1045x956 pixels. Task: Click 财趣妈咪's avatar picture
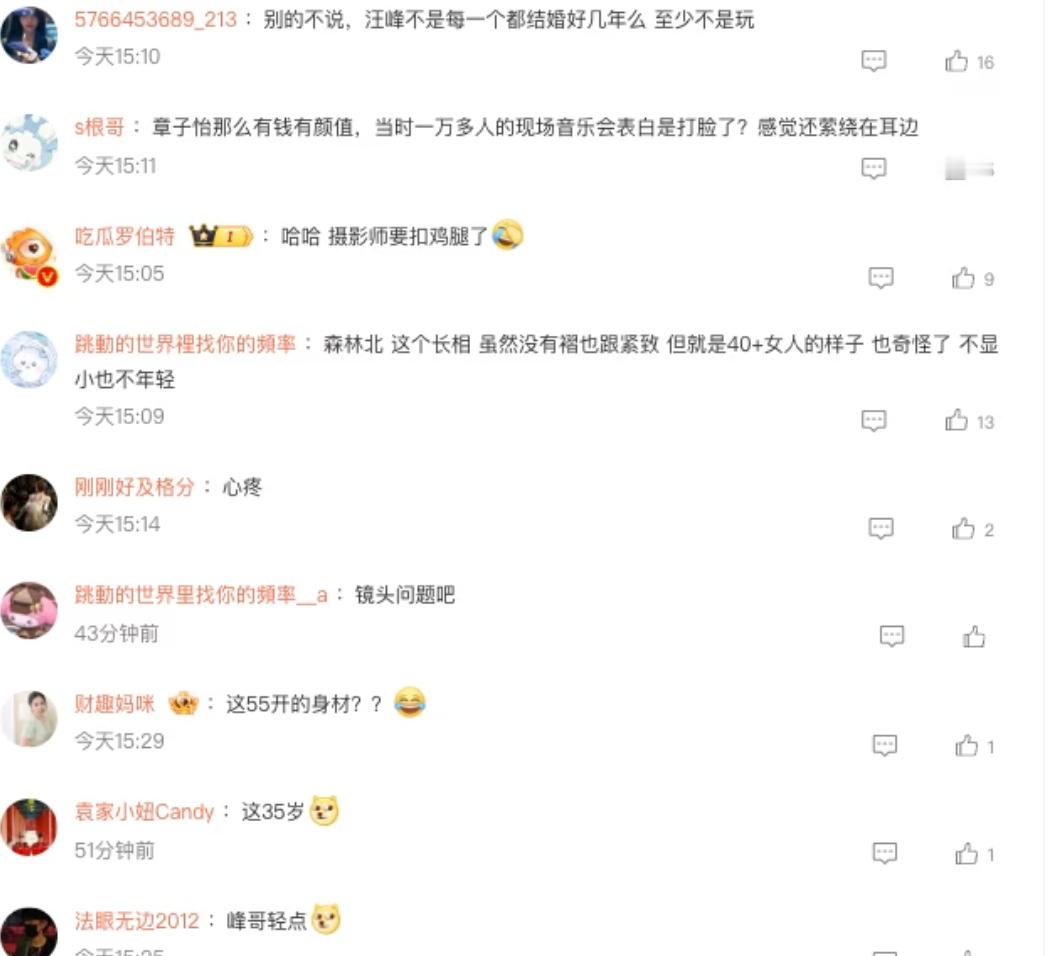[x=29, y=719]
